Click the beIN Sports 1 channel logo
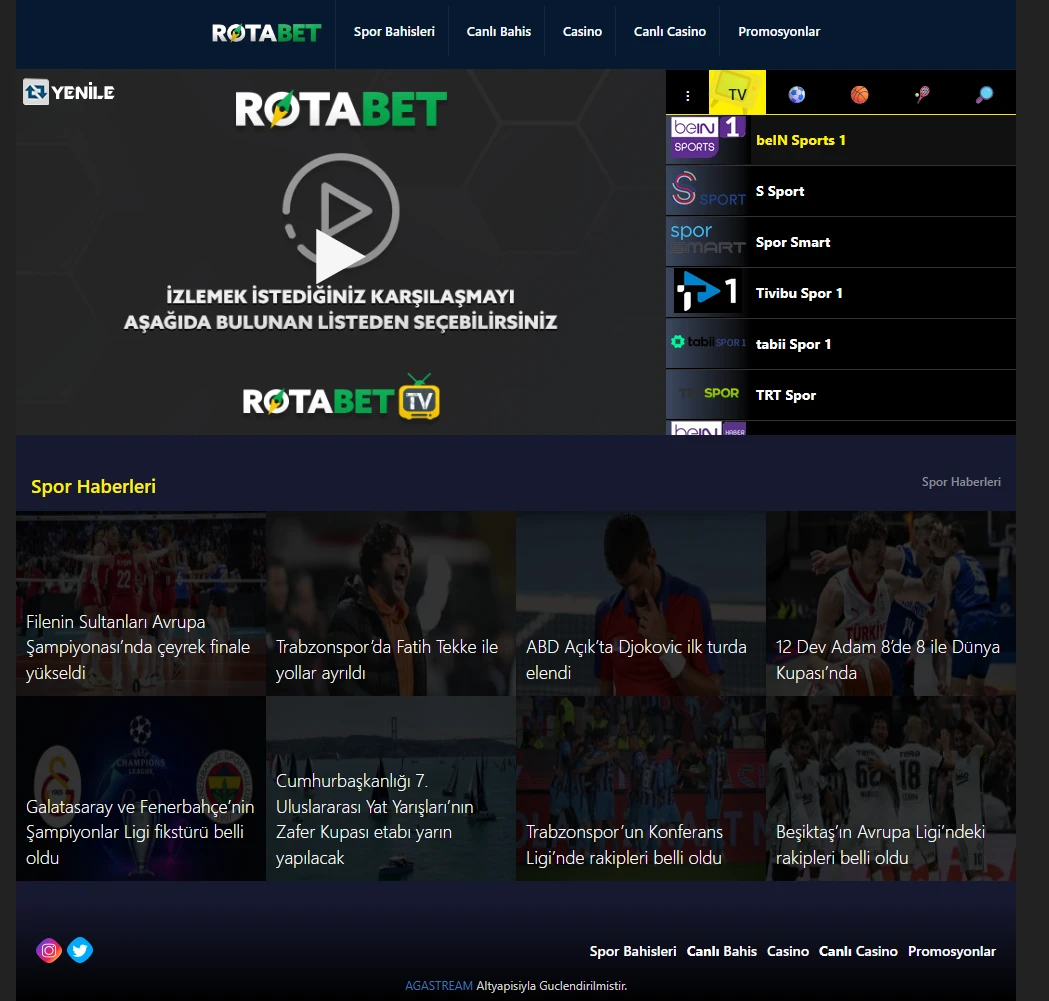The height and width of the screenshot is (1001, 1049). [x=708, y=139]
